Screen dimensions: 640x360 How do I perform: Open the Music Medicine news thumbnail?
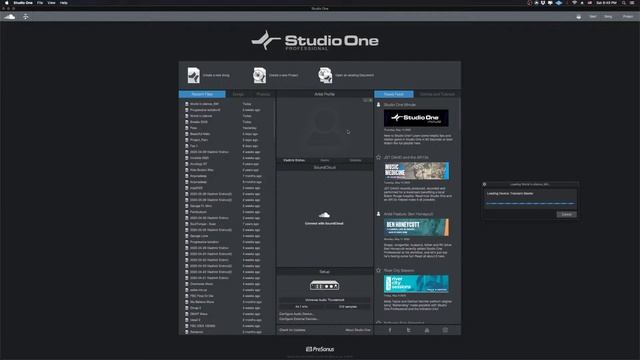click(x=416, y=171)
